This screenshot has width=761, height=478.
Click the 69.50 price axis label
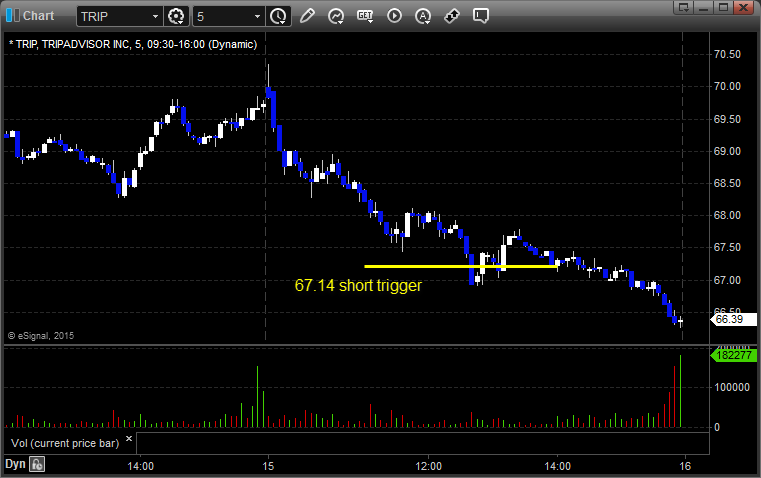(x=728, y=119)
